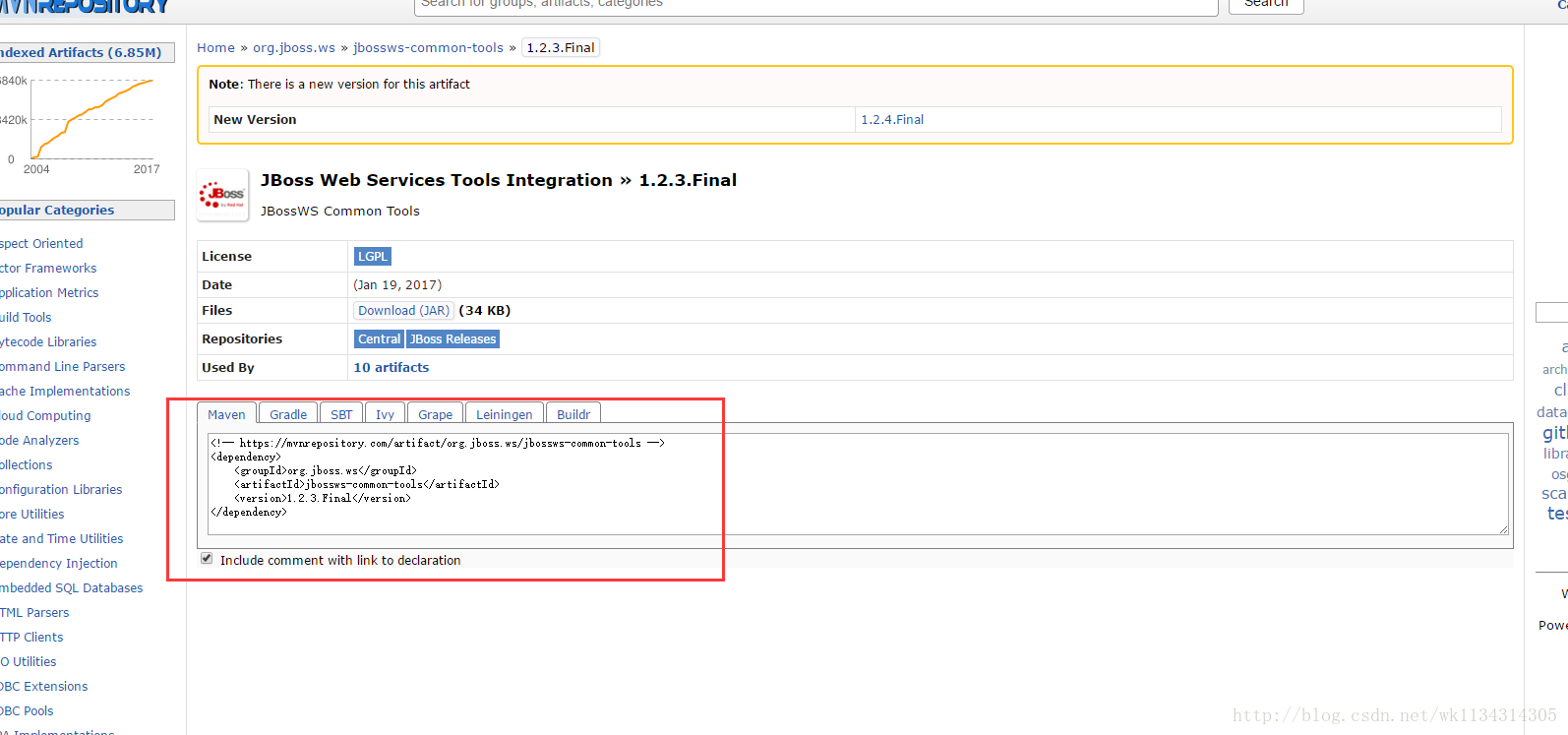Image resolution: width=1568 pixels, height=735 pixels.
Task: Open Code Analyzers category
Action: (39, 440)
